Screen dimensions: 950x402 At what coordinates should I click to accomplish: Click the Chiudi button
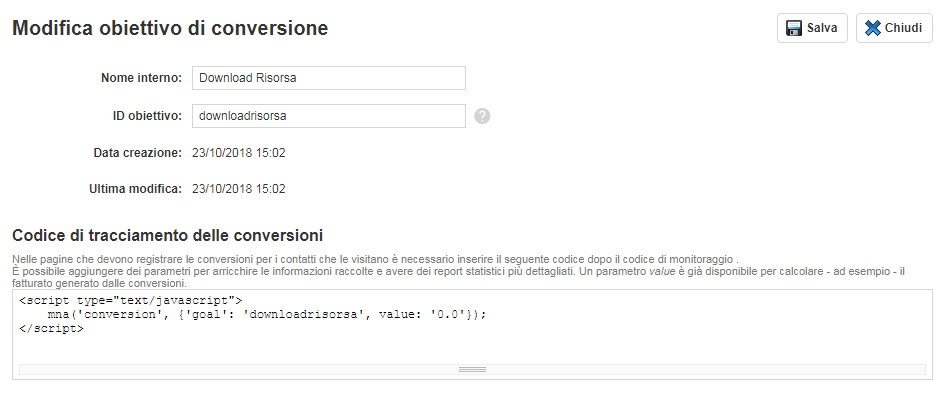pos(894,28)
